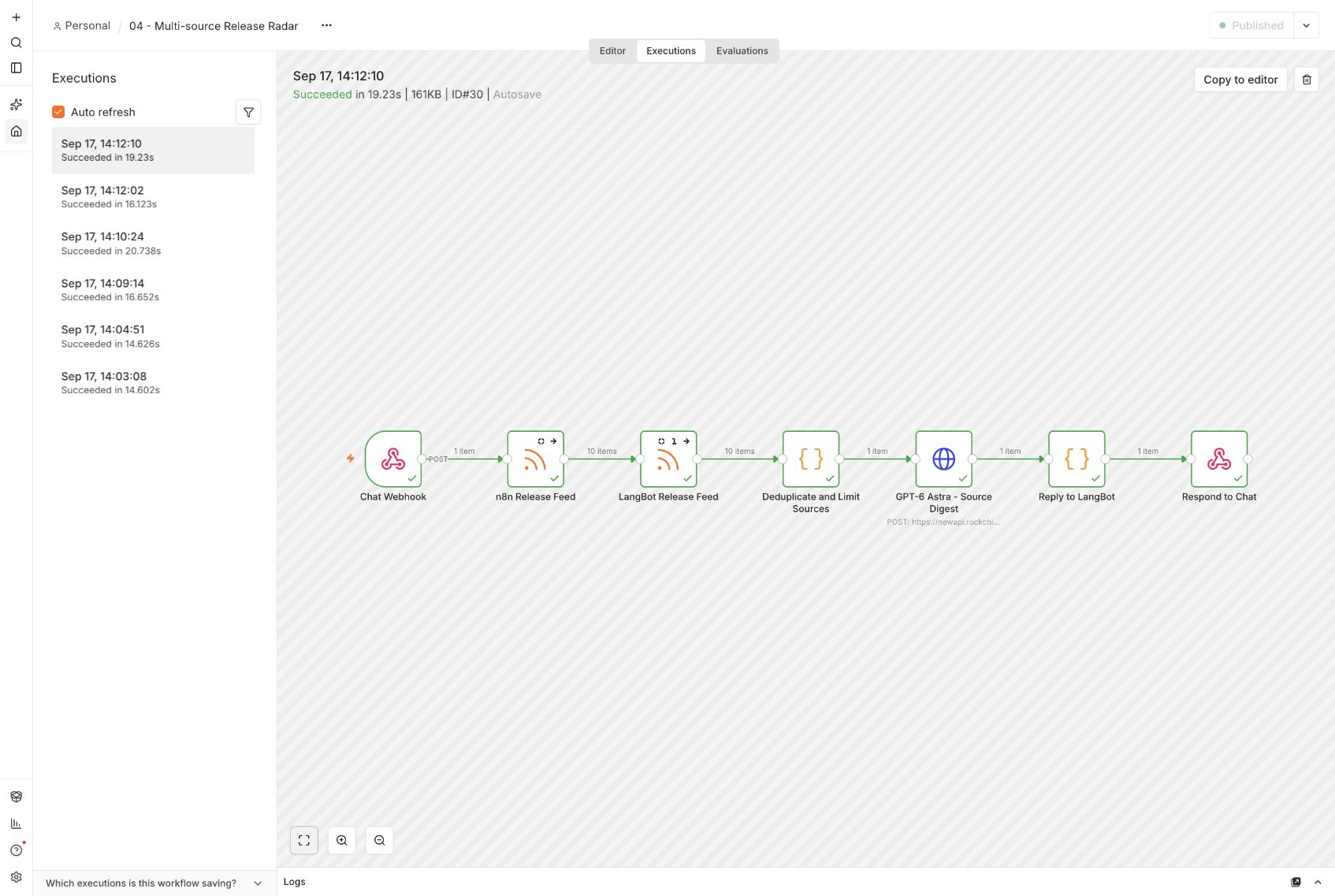Click Copy to editor button
Screen dimensions: 1335x896
(1240, 80)
